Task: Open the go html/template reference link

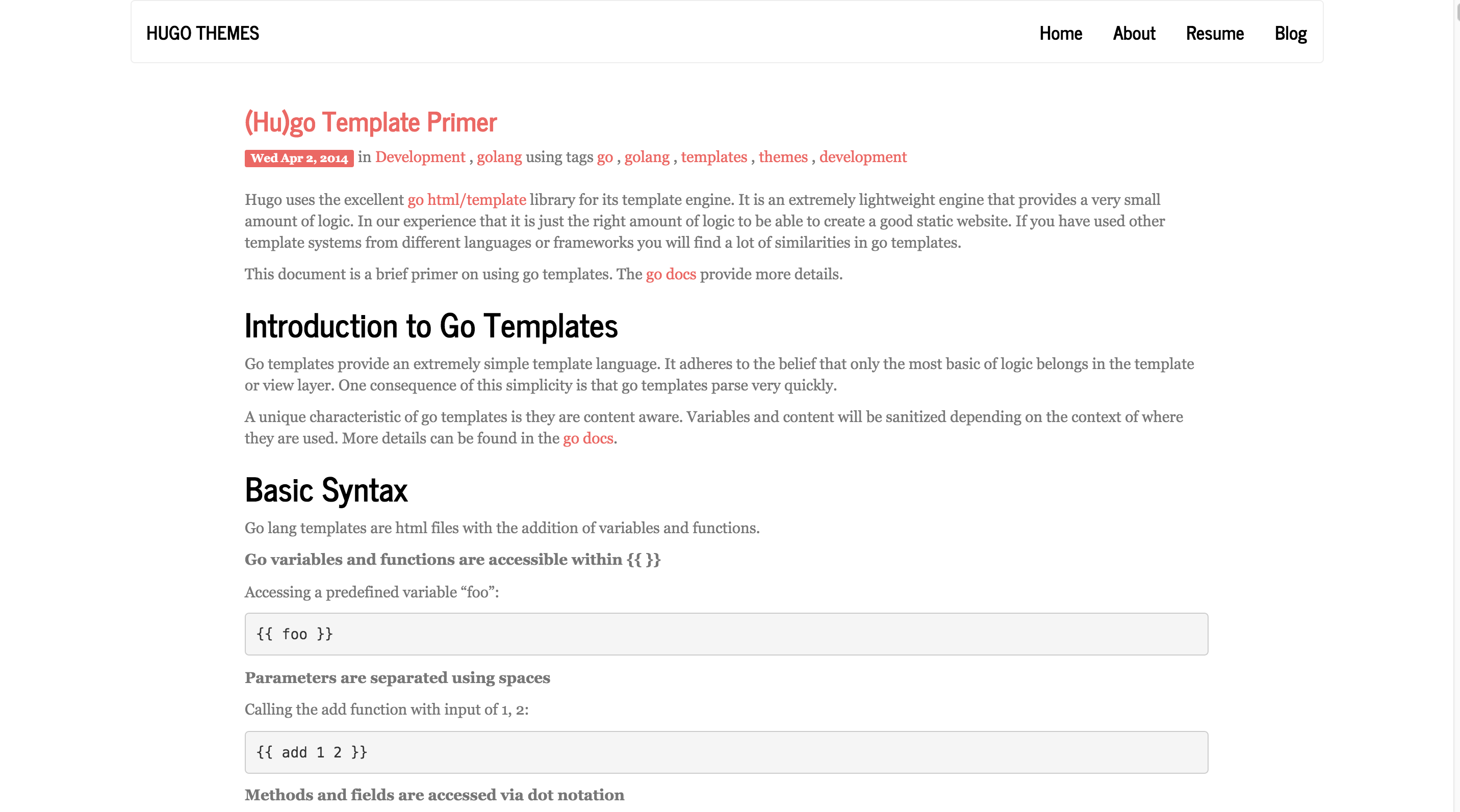Action: [467, 199]
